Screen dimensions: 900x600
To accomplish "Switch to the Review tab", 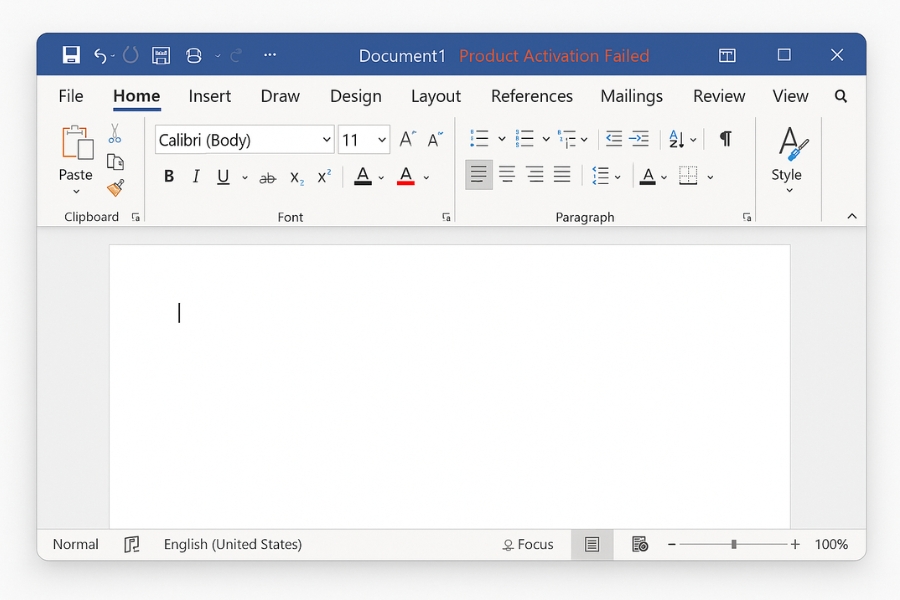I will click(x=719, y=96).
